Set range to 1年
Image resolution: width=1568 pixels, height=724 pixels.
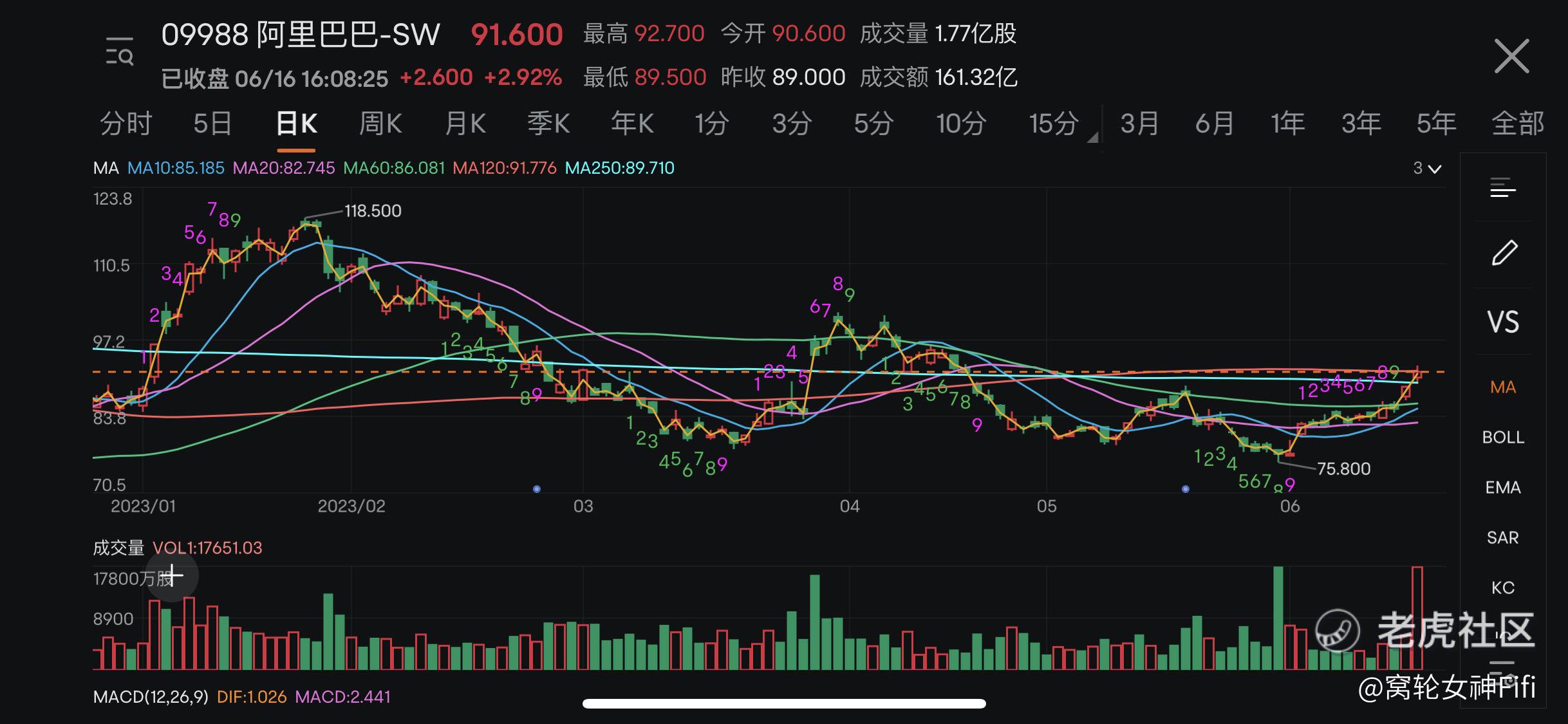click(x=1288, y=123)
